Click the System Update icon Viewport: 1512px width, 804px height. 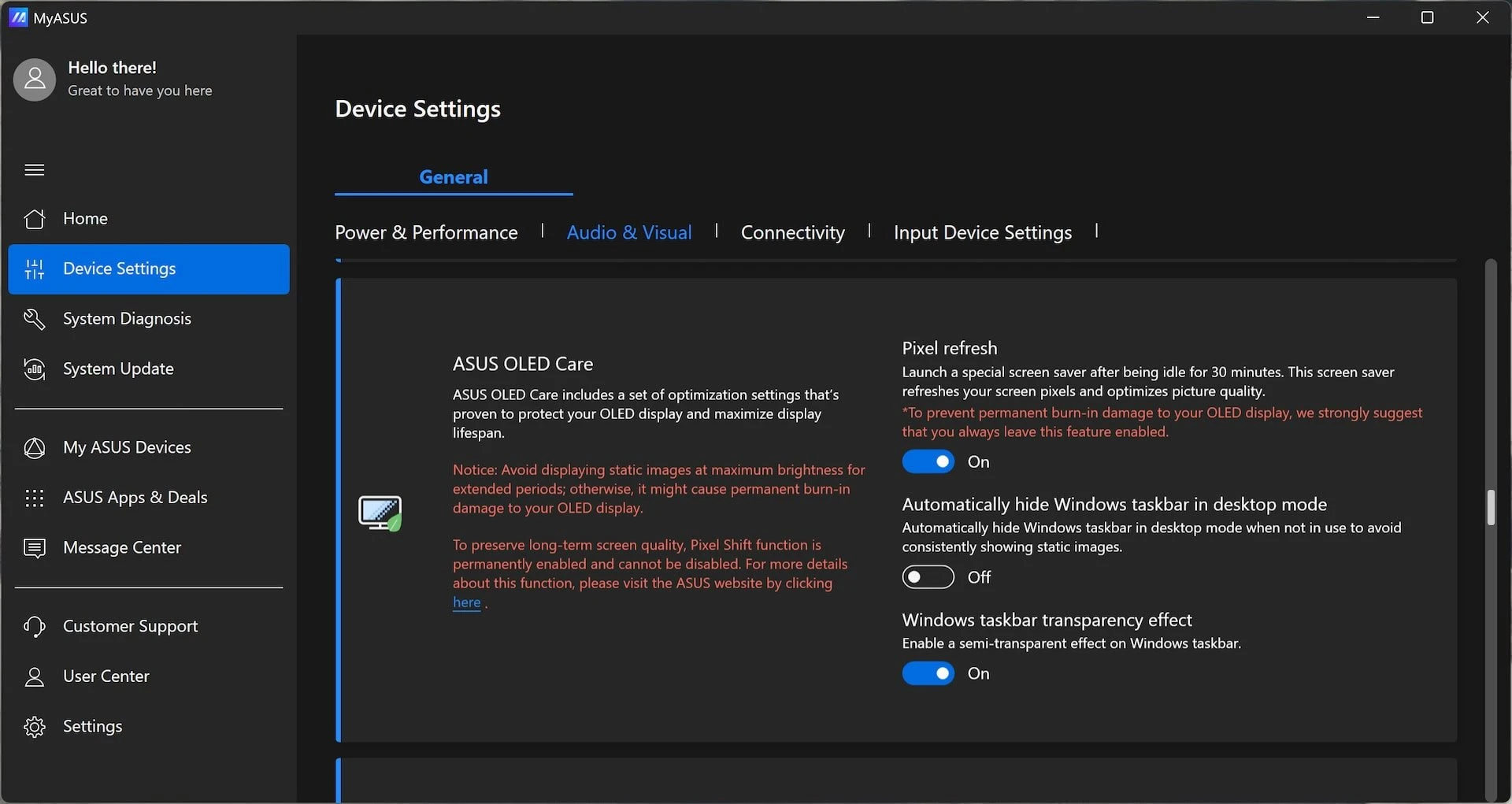tap(35, 369)
